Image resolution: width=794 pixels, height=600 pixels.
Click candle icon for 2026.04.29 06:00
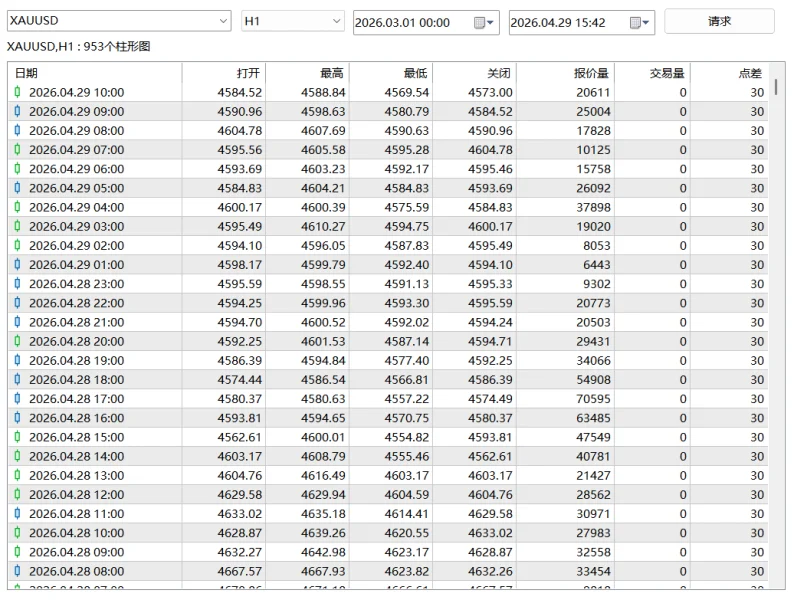coord(17,169)
